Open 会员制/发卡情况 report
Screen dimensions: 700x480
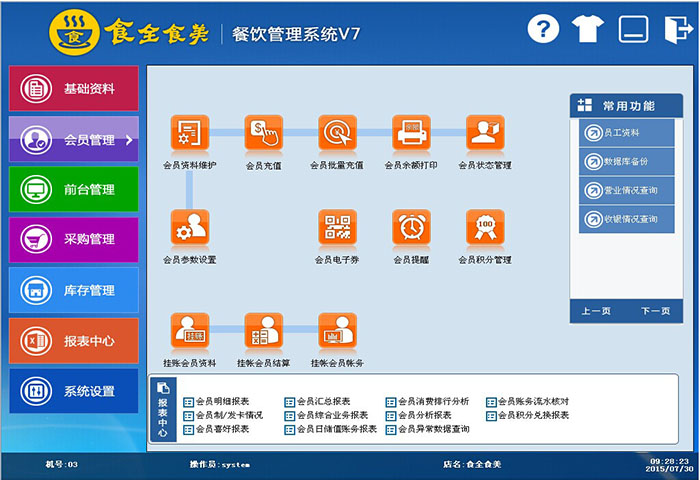(x=223, y=415)
